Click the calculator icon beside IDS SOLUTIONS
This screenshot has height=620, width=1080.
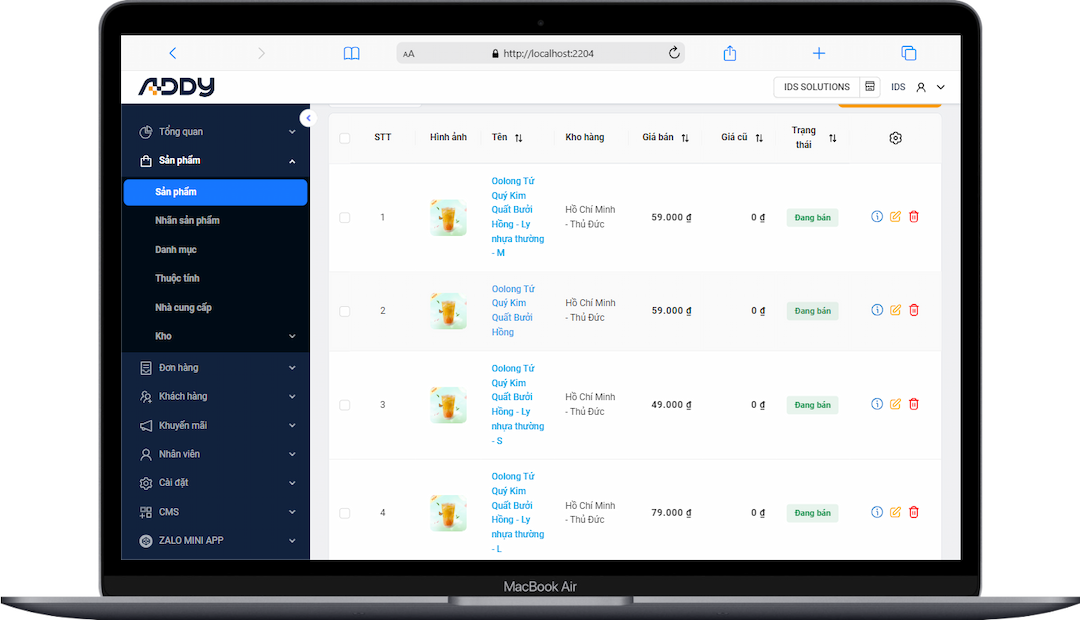[x=870, y=87]
